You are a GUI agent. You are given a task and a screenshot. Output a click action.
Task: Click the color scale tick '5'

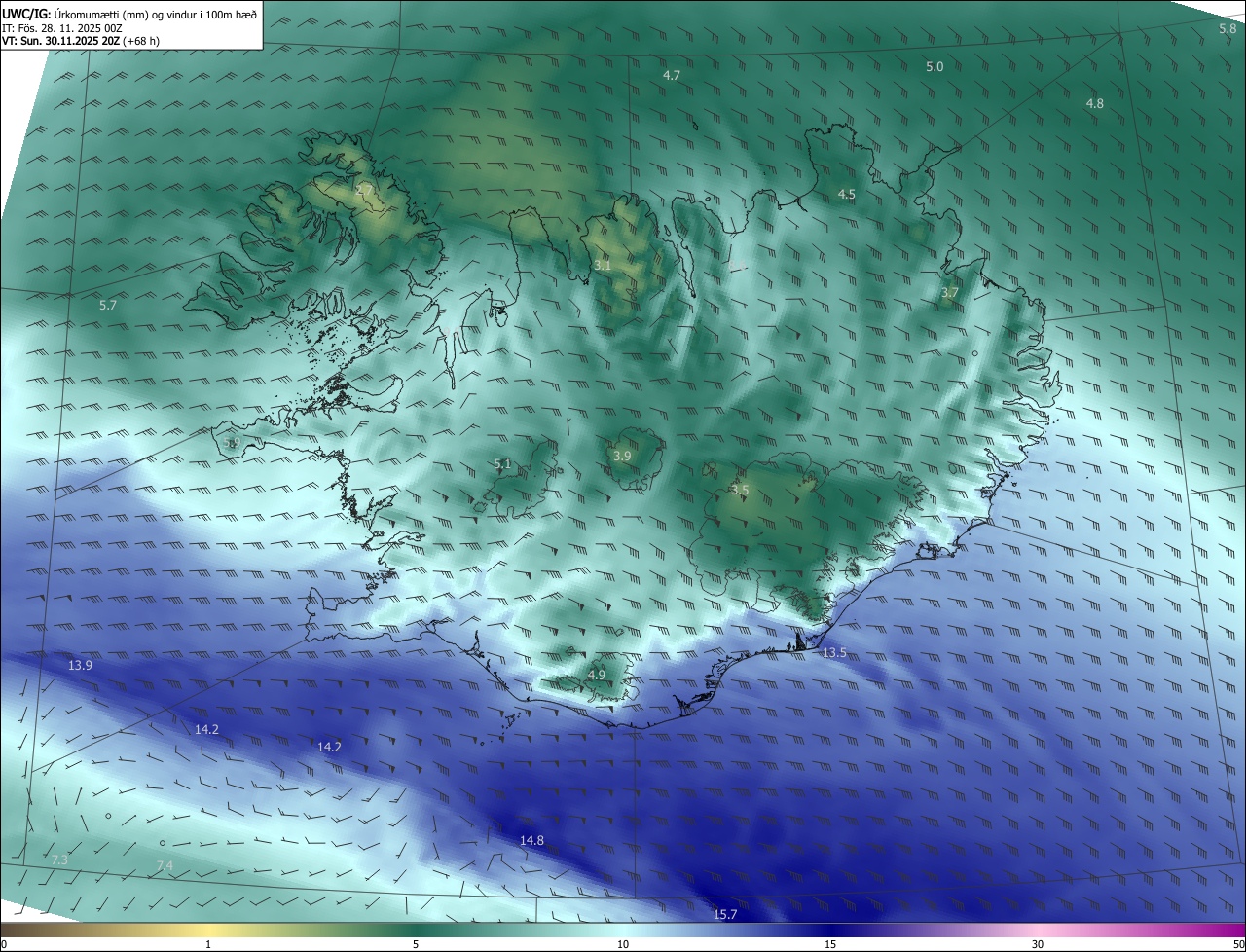(x=416, y=944)
